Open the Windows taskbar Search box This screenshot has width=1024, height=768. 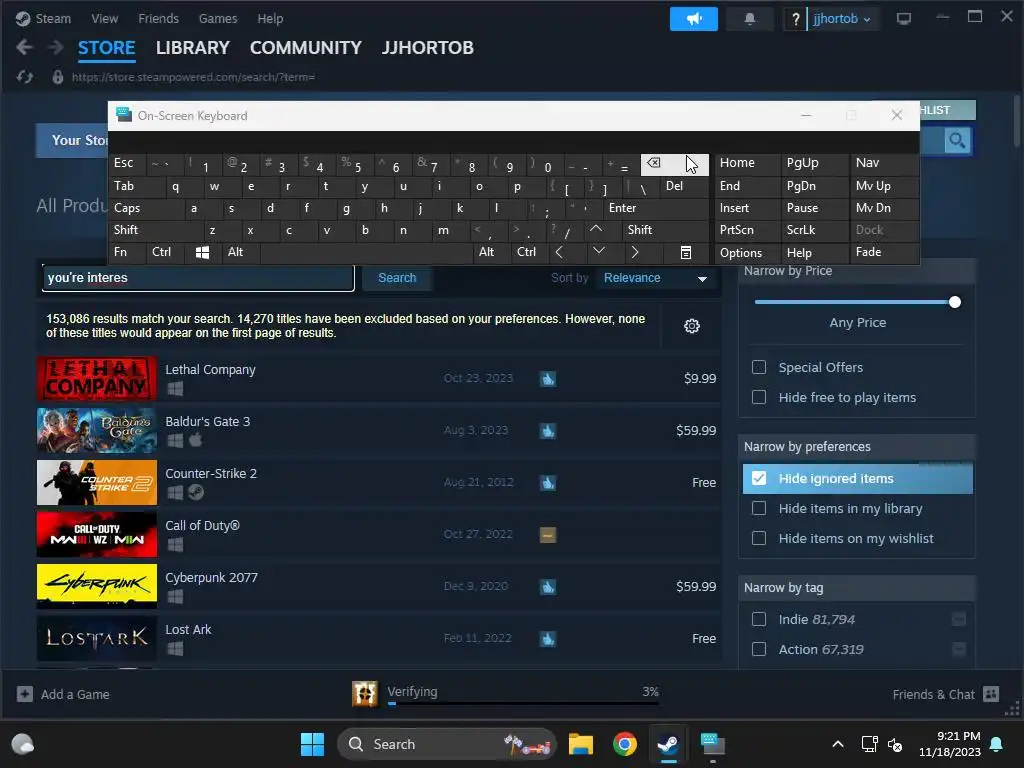(447, 744)
